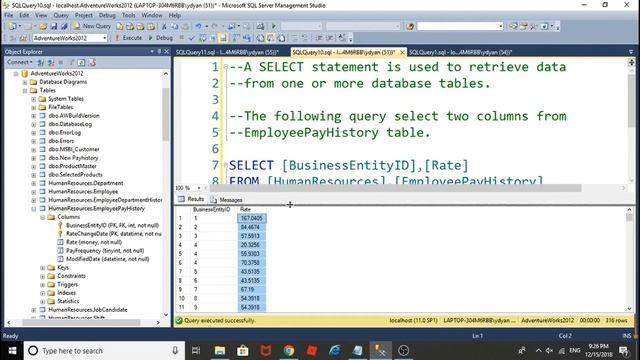Image resolution: width=640 pixels, height=360 pixels.
Task: Click the 167.0405 rate cell
Action: coord(251,218)
